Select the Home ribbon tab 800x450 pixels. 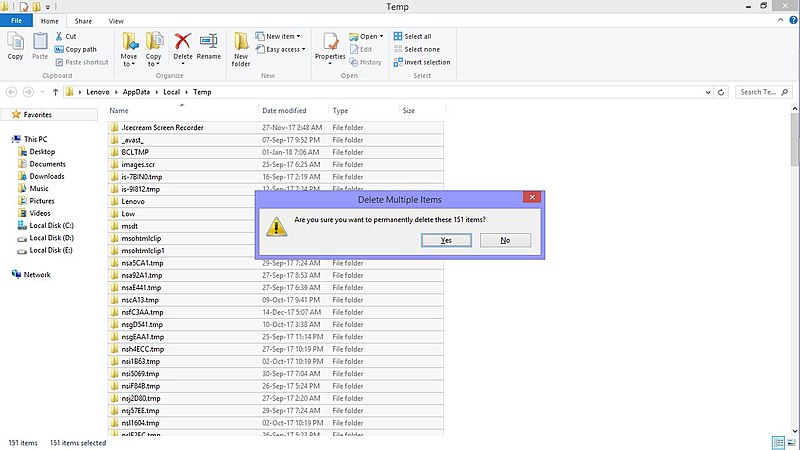(x=49, y=21)
